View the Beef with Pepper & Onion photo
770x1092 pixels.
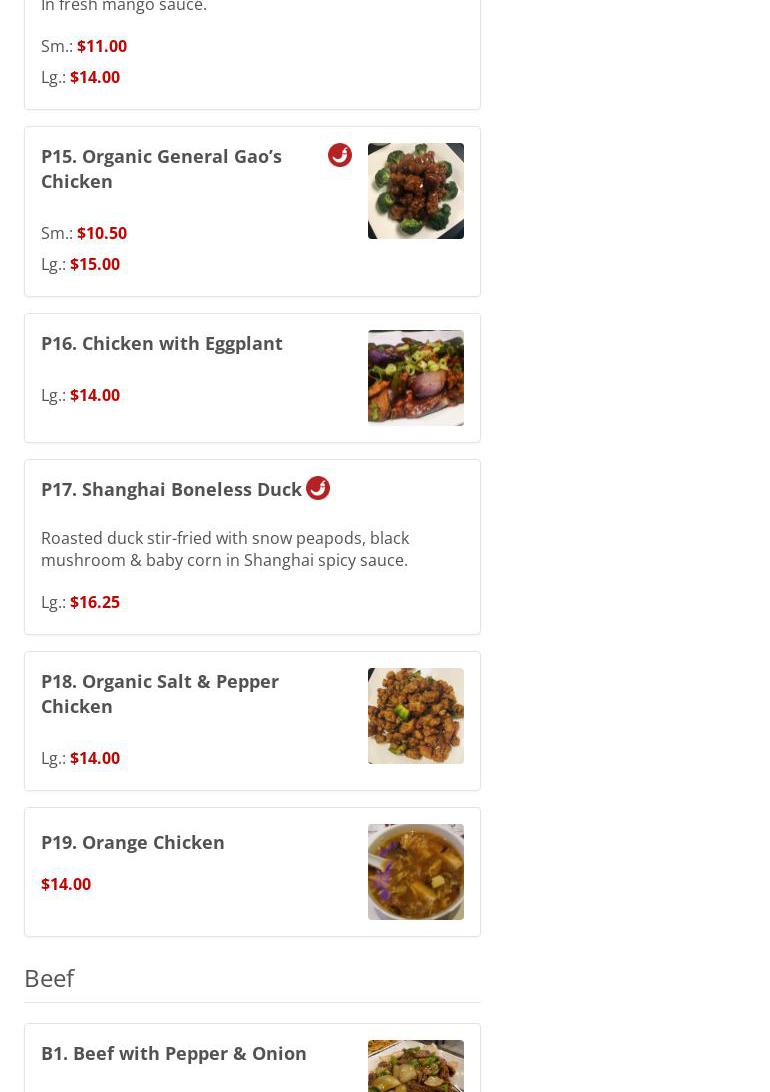(x=415, y=1066)
